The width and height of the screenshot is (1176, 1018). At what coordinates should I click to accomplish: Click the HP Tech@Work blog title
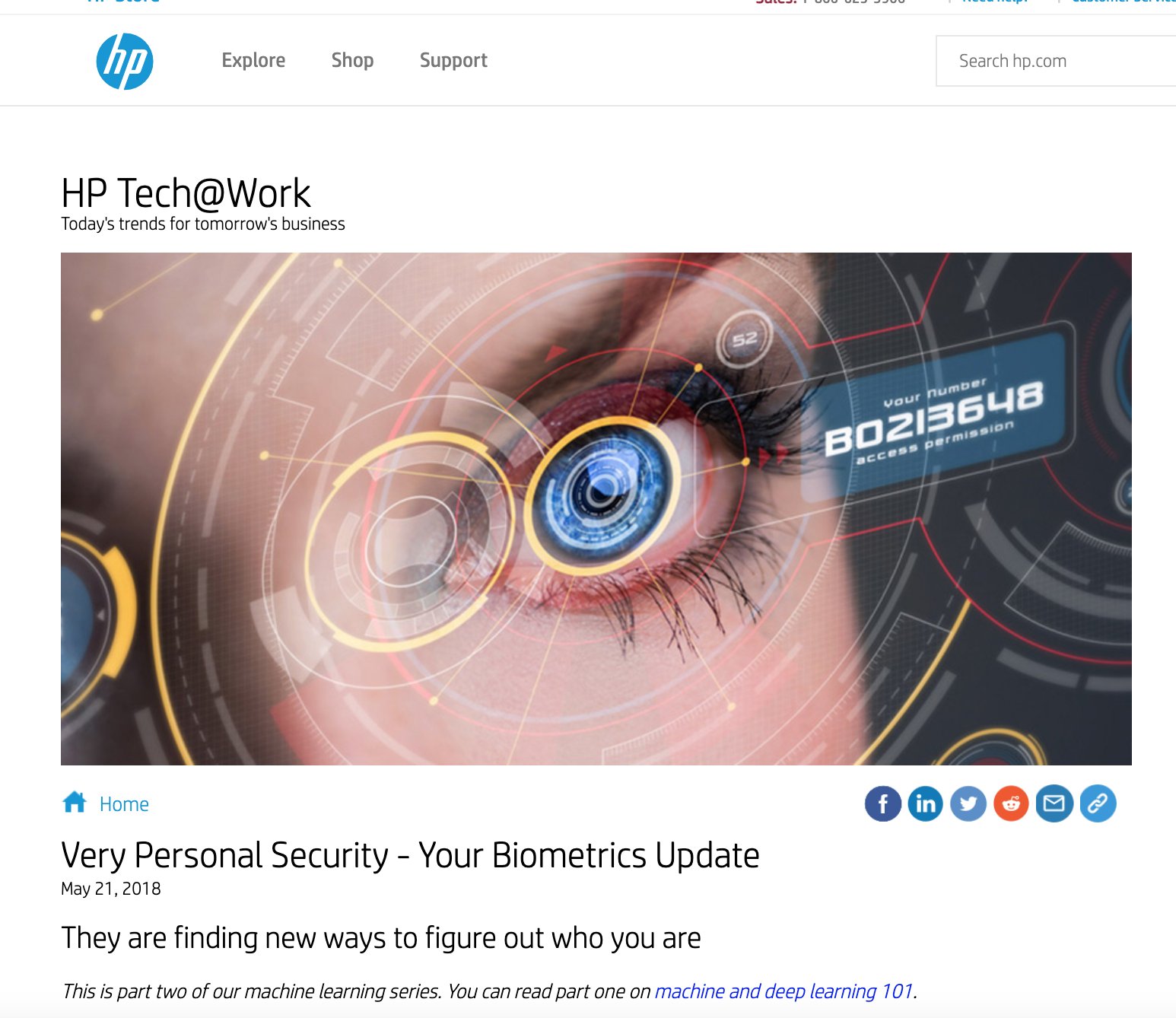click(x=186, y=193)
